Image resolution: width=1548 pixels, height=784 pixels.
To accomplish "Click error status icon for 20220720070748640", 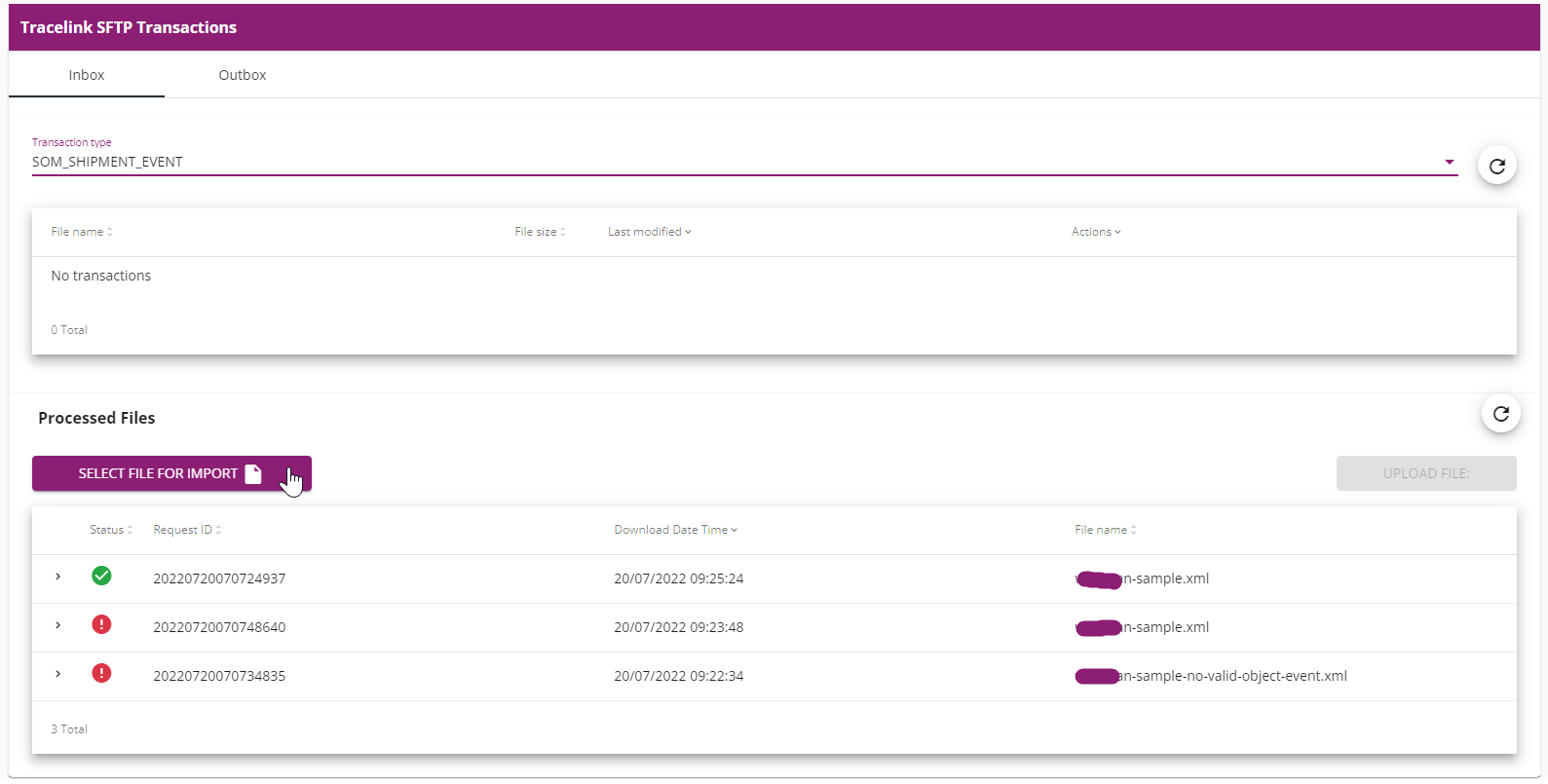I will coord(101,624).
